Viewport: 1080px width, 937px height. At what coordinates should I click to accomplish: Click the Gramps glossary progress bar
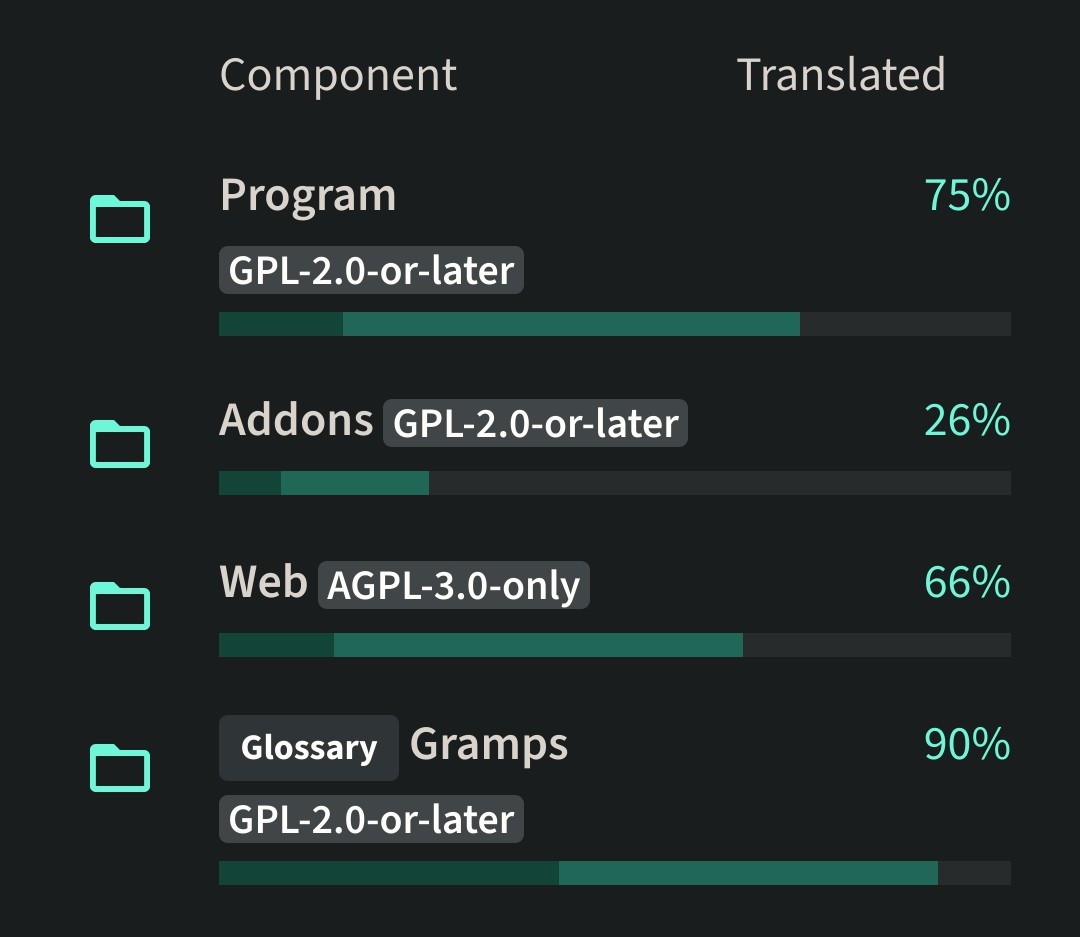pyautogui.click(x=615, y=873)
